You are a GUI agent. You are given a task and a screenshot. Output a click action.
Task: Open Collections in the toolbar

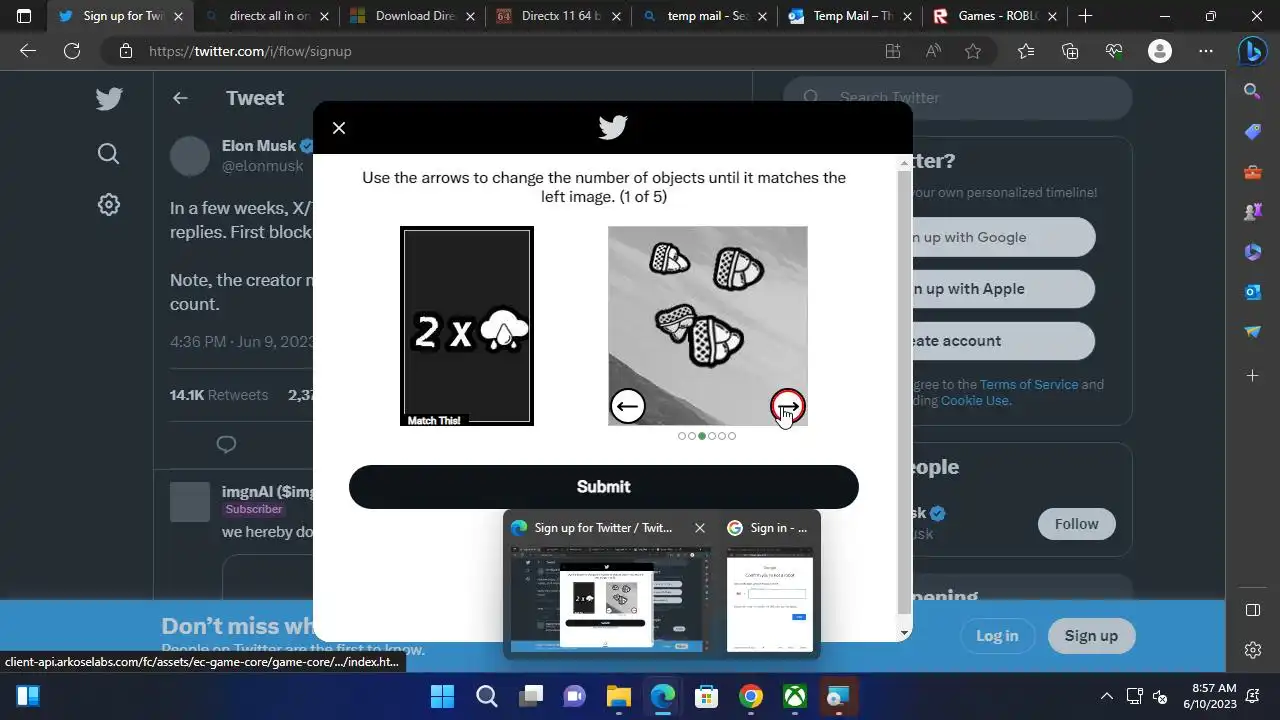(x=1070, y=51)
